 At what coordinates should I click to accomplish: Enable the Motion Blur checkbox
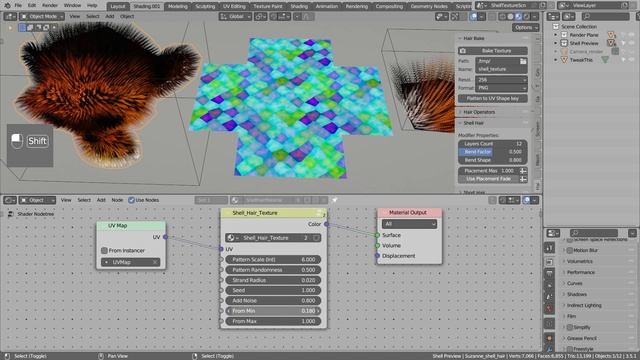coord(570,250)
